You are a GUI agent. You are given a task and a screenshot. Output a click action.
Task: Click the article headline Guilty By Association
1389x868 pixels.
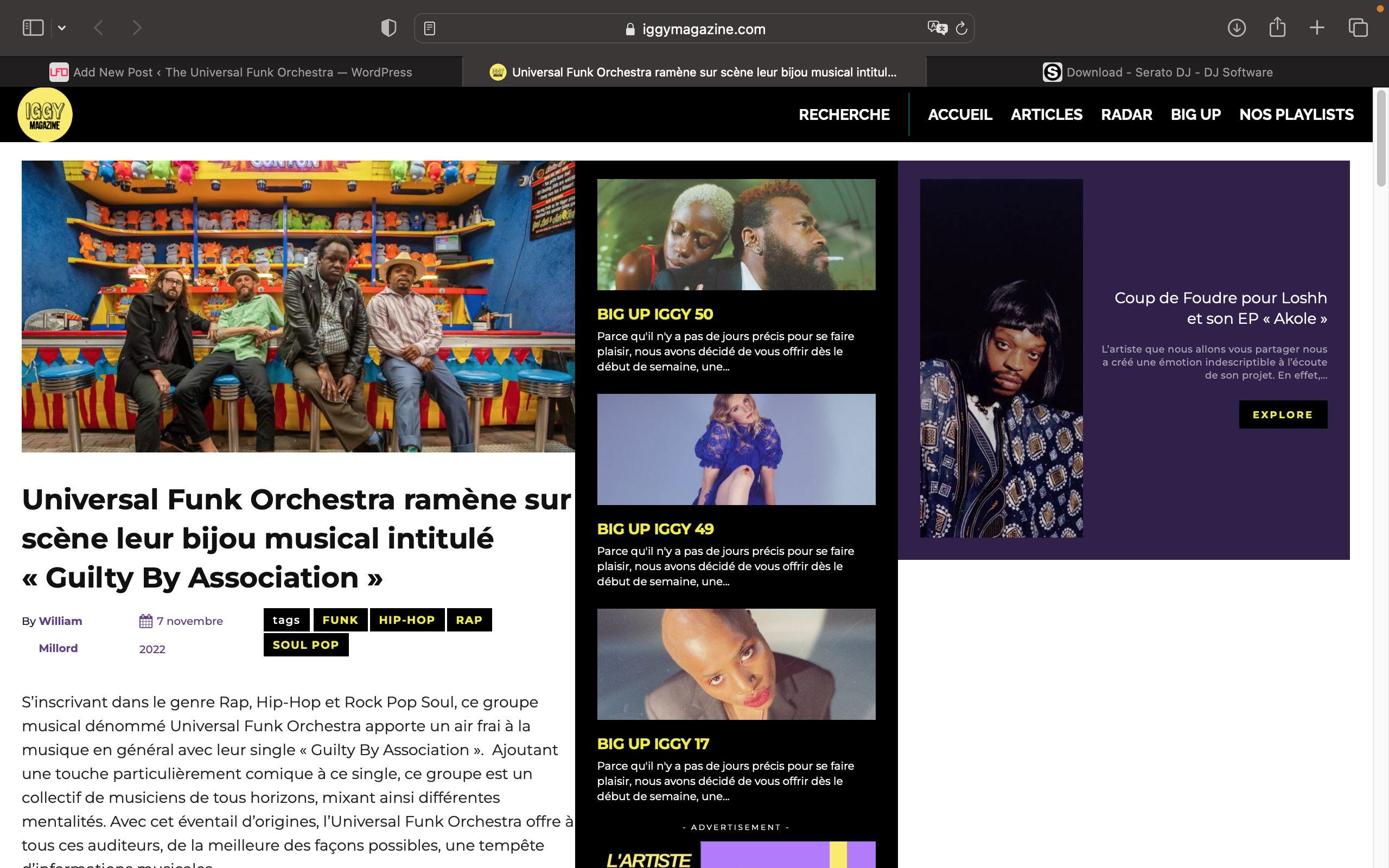297,538
